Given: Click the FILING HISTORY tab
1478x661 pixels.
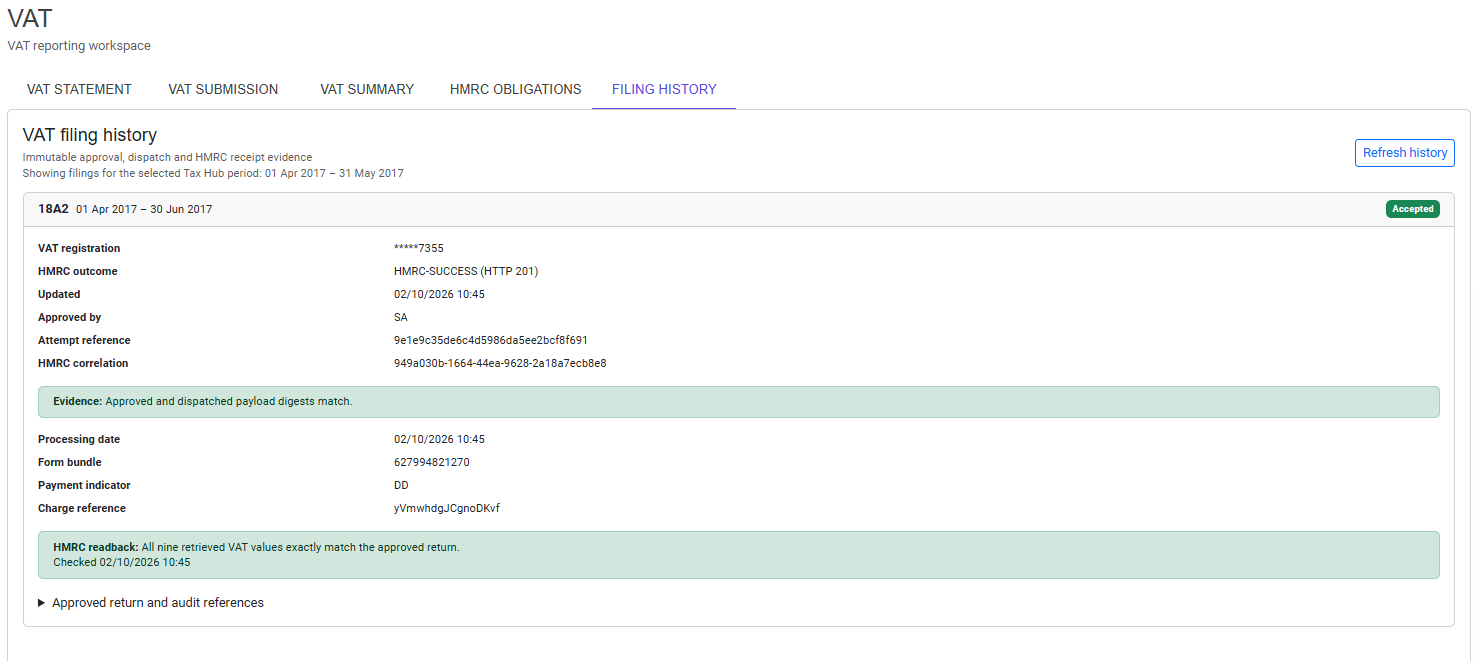Looking at the screenshot, I should [664, 89].
